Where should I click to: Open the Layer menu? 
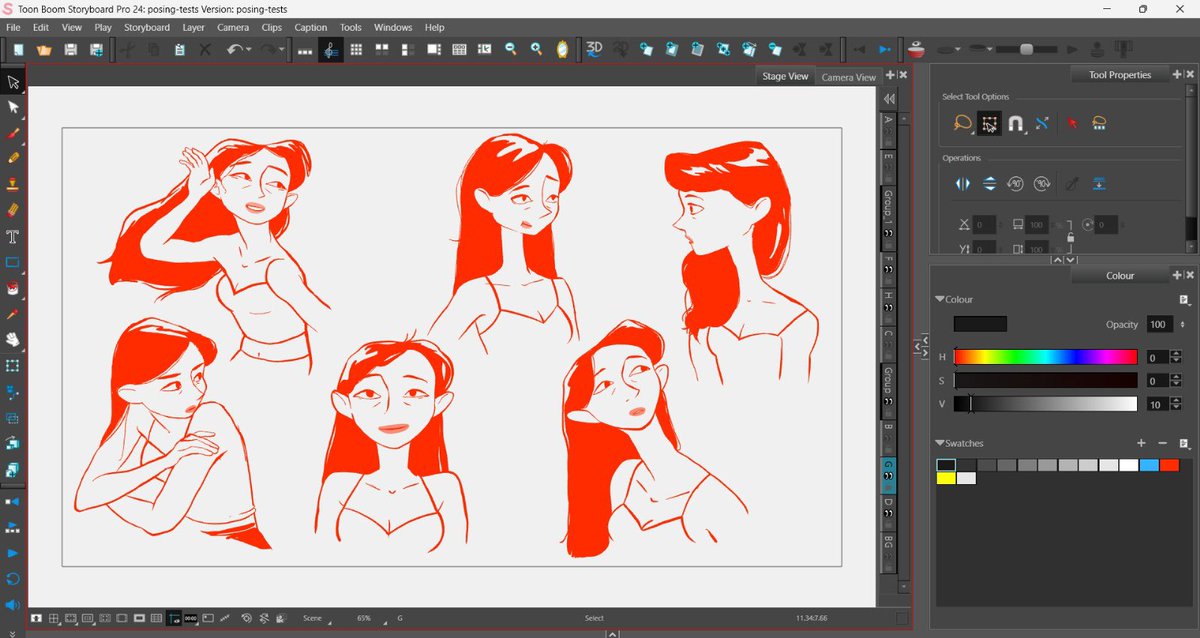point(193,27)
